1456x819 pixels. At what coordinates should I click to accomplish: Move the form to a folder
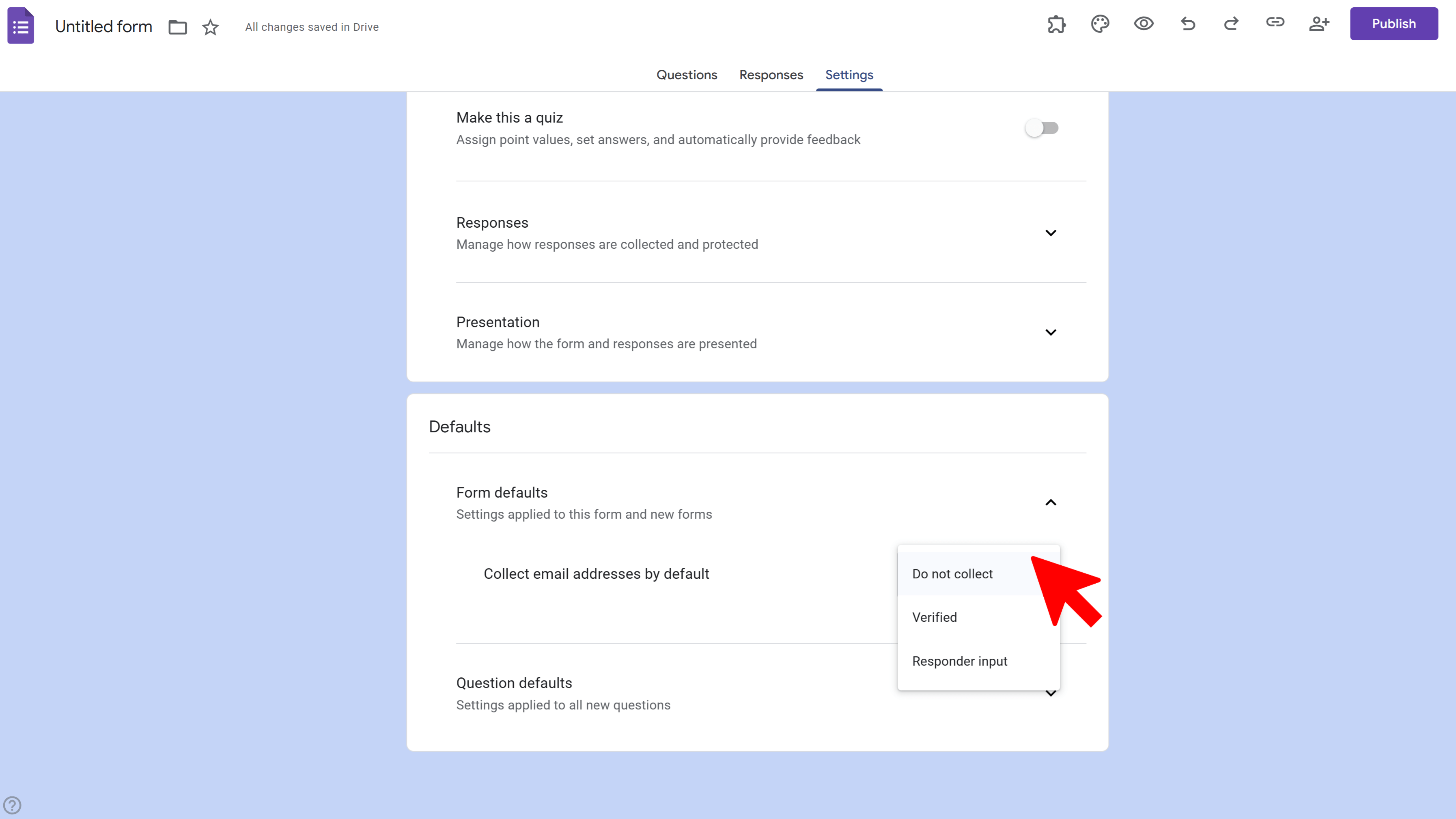coord(177,26)
